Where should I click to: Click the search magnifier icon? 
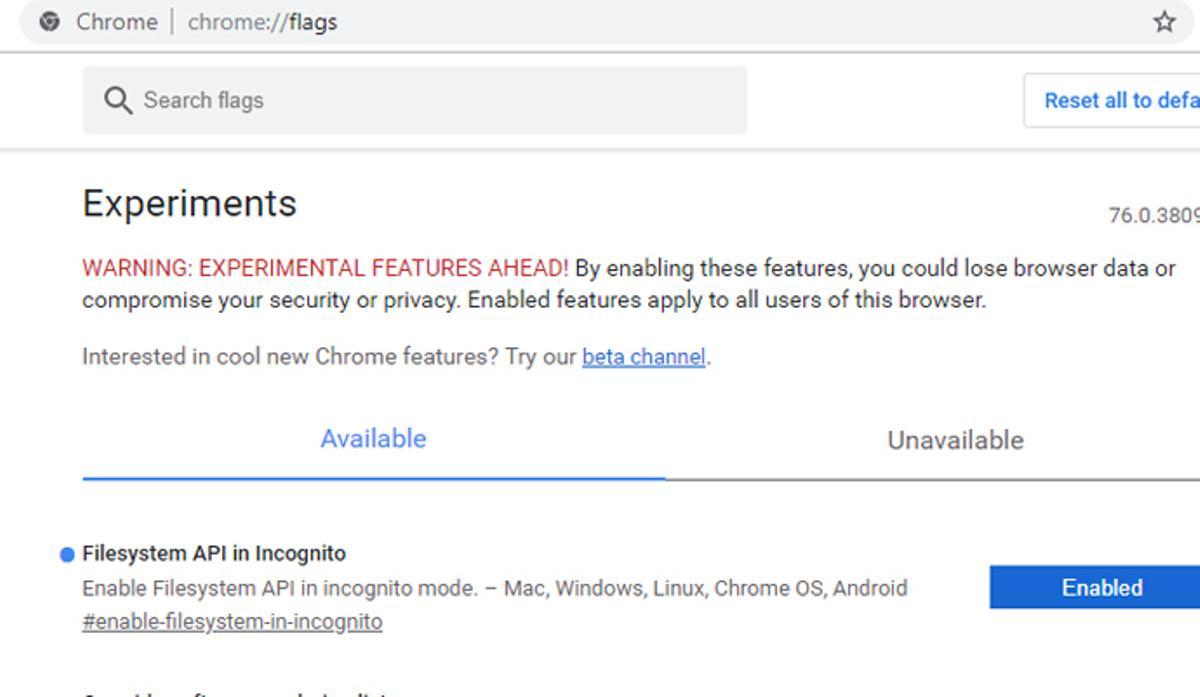click(118, 100)
